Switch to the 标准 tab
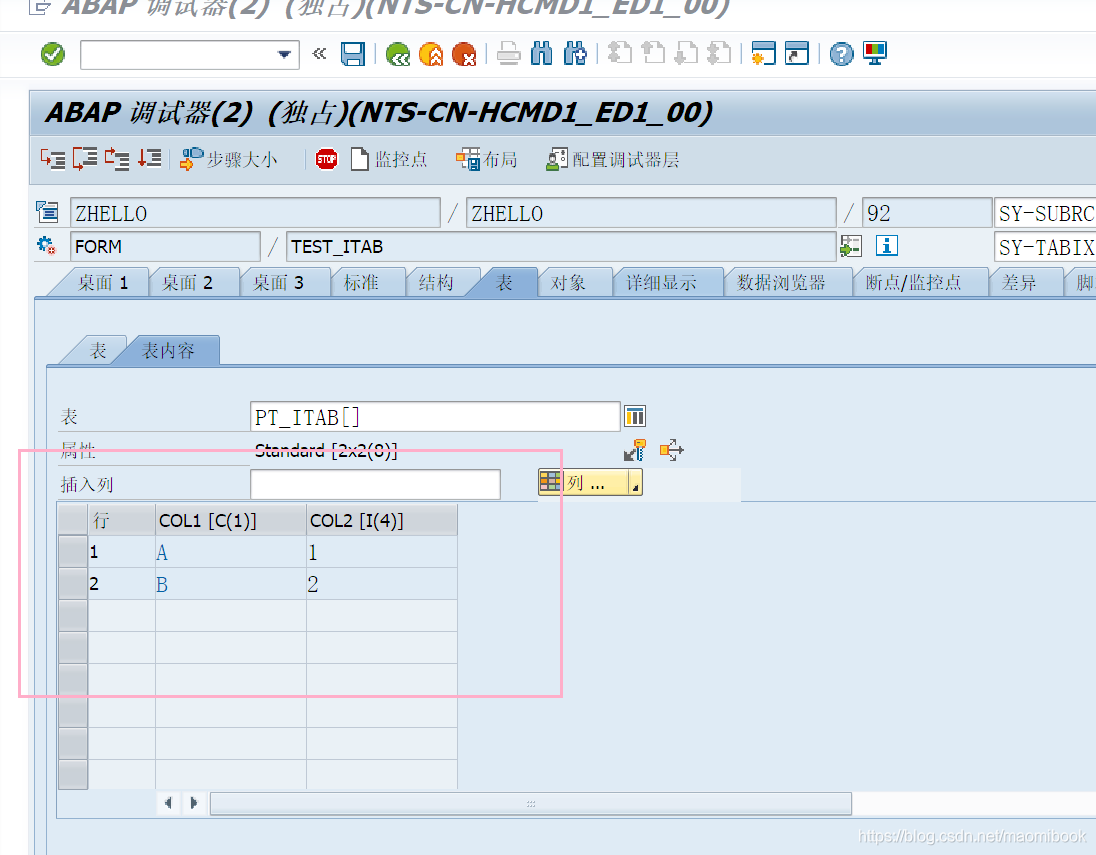1096x855 pixels. point(361,282)
